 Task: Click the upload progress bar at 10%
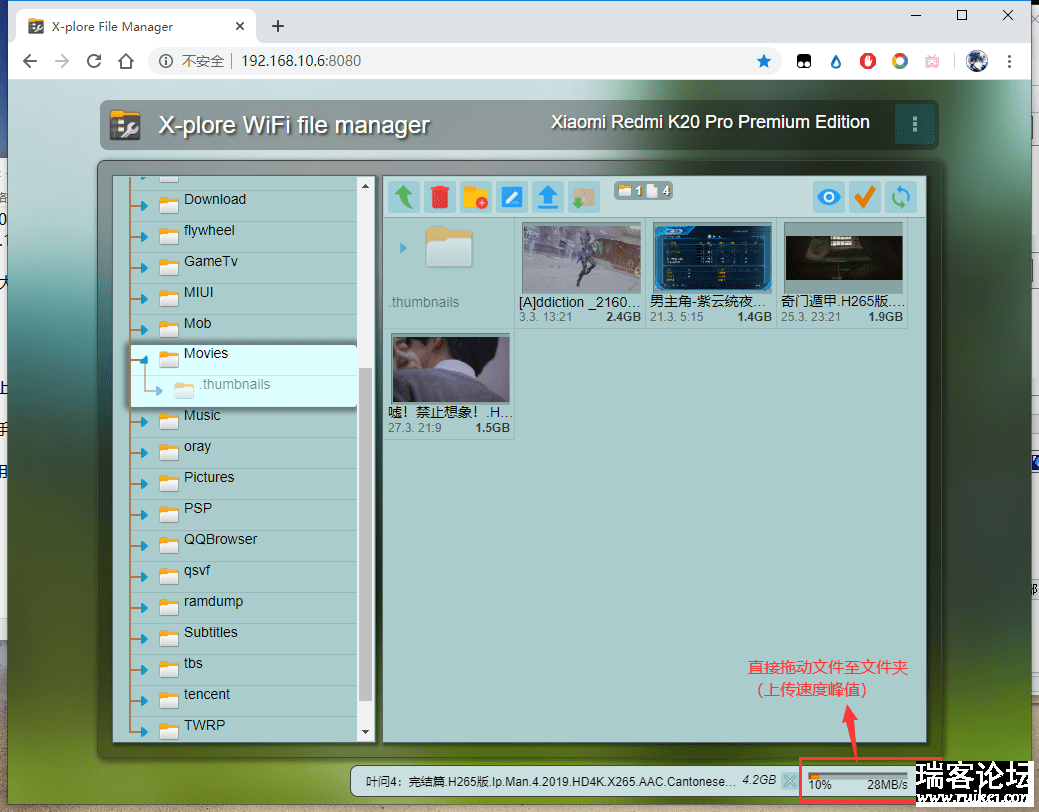pyautogui.click(x=857, y=776)
